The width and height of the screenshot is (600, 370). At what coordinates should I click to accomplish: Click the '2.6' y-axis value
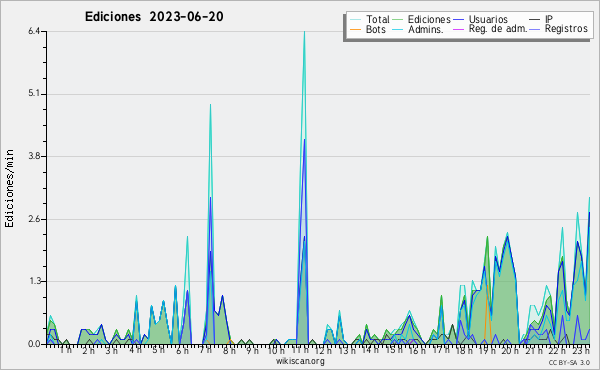(34, 219)
